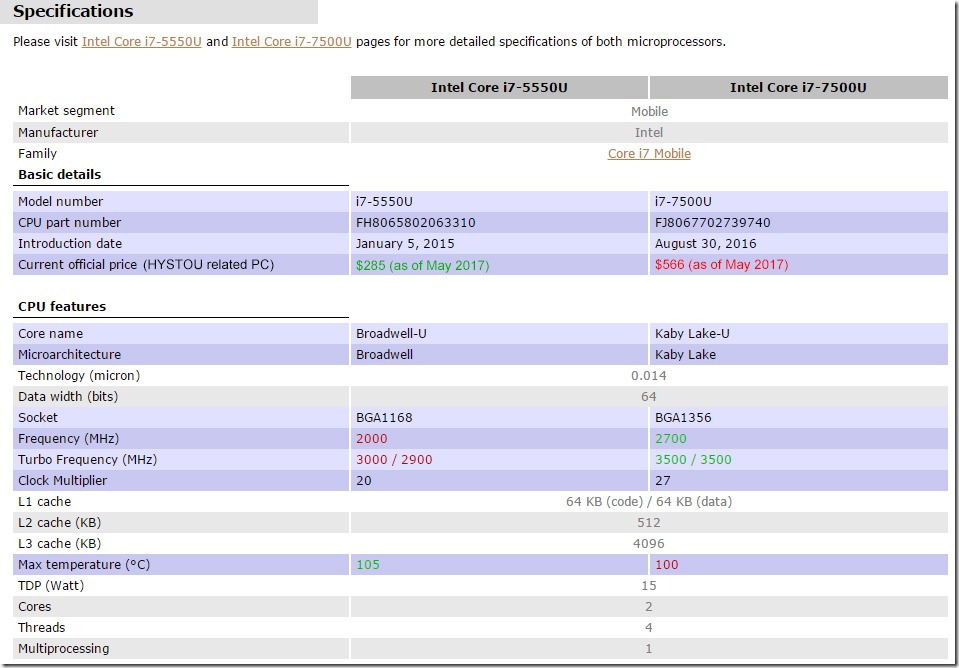This screenshot has height=668, width=959.
Task: Select the Market segment row label
Action: [x=66, y=111]
